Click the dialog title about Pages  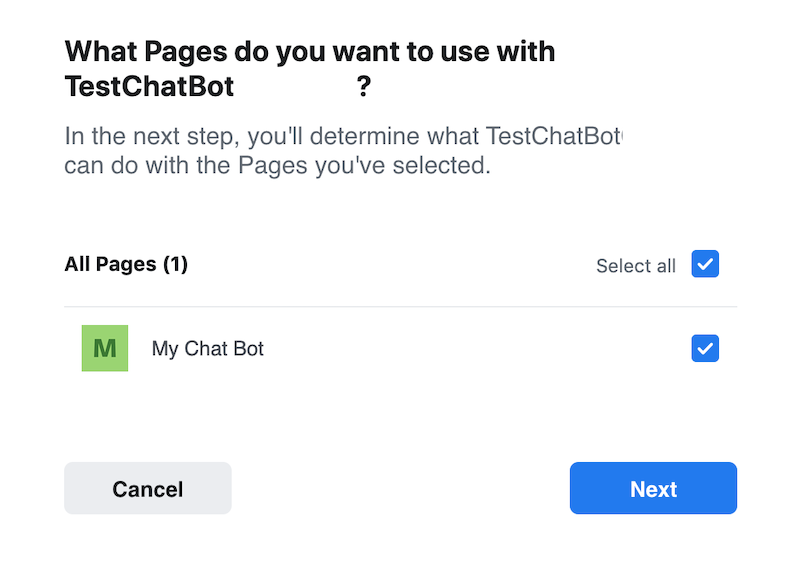point(310,68)
